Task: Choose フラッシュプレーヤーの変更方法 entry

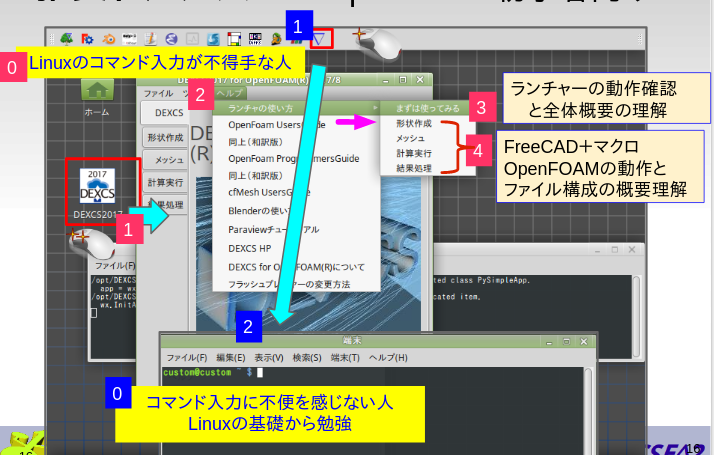Action: [289, 284]
